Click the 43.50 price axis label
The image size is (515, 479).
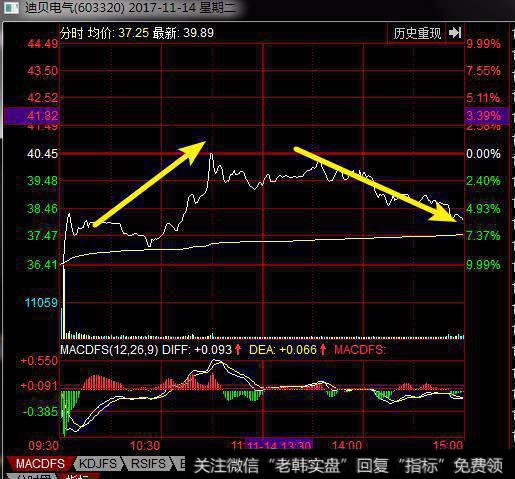pos(42,71)
